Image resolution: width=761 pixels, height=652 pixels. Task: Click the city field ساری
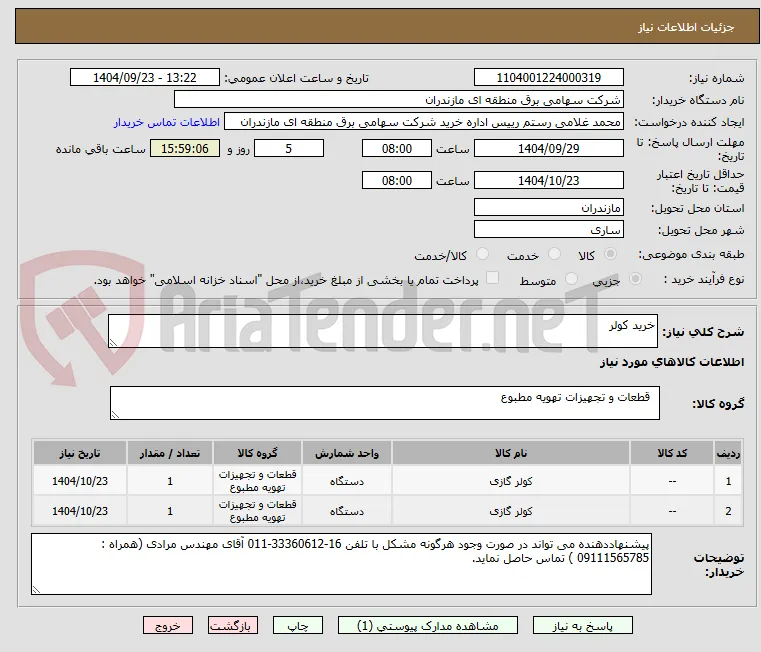pyautogui.click(x=548, y=229)
